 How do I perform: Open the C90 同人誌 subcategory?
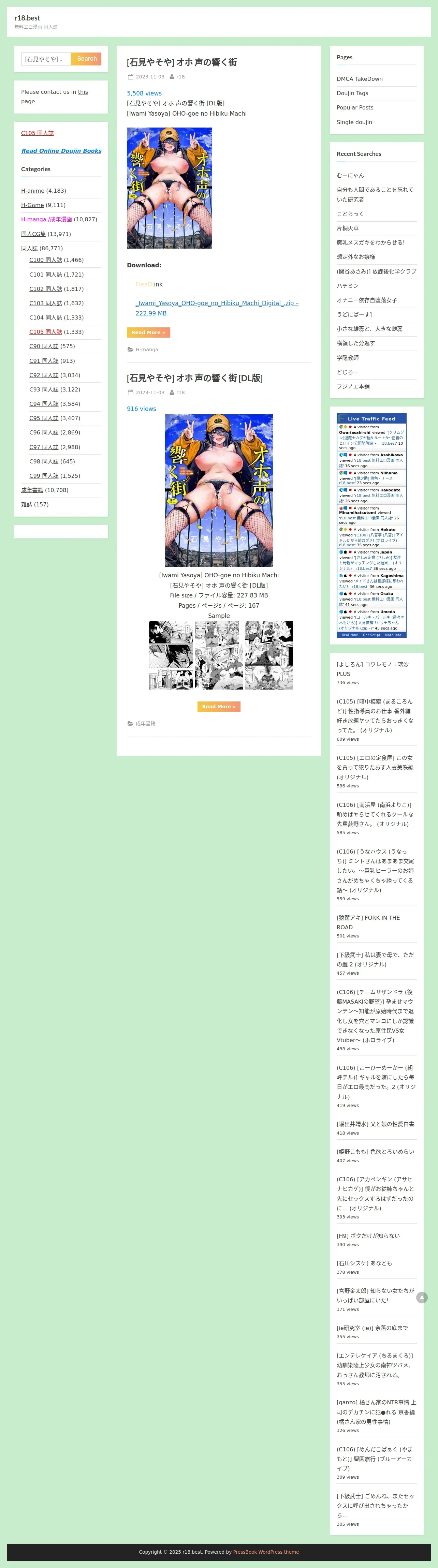point(44,346)
